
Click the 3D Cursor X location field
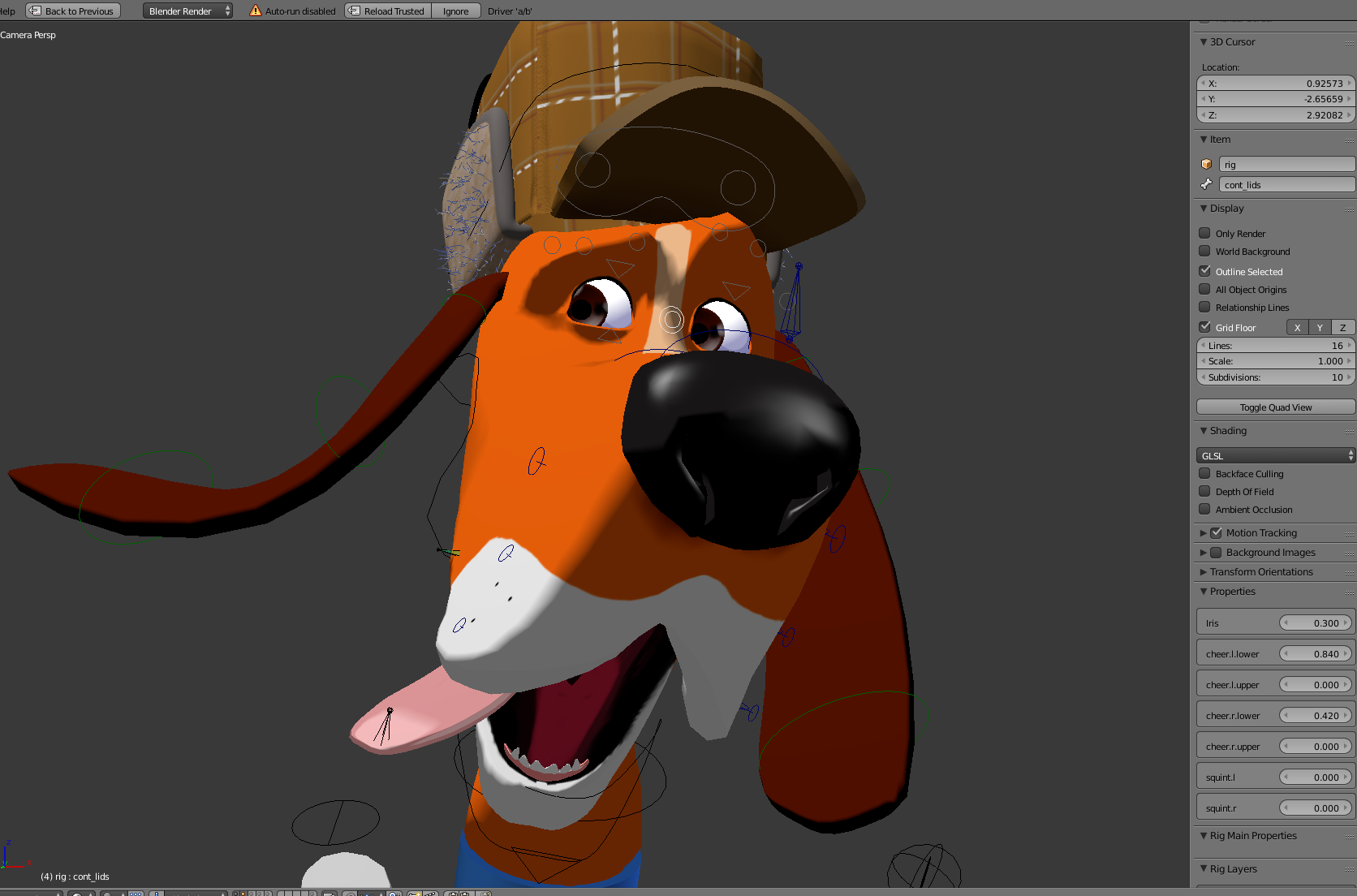click(x=1275, y=84)
